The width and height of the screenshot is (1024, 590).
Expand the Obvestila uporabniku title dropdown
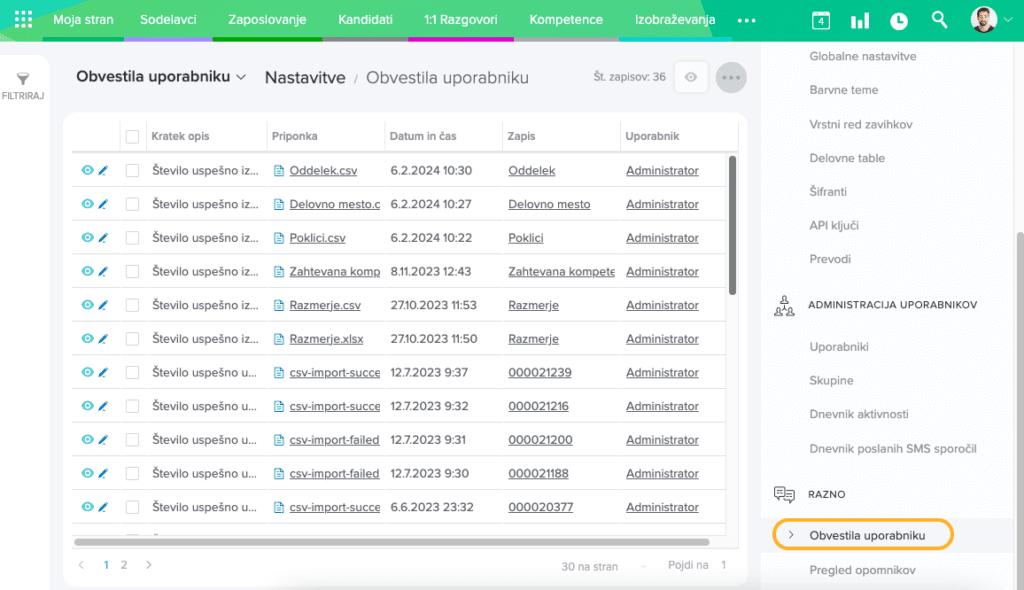241,77
